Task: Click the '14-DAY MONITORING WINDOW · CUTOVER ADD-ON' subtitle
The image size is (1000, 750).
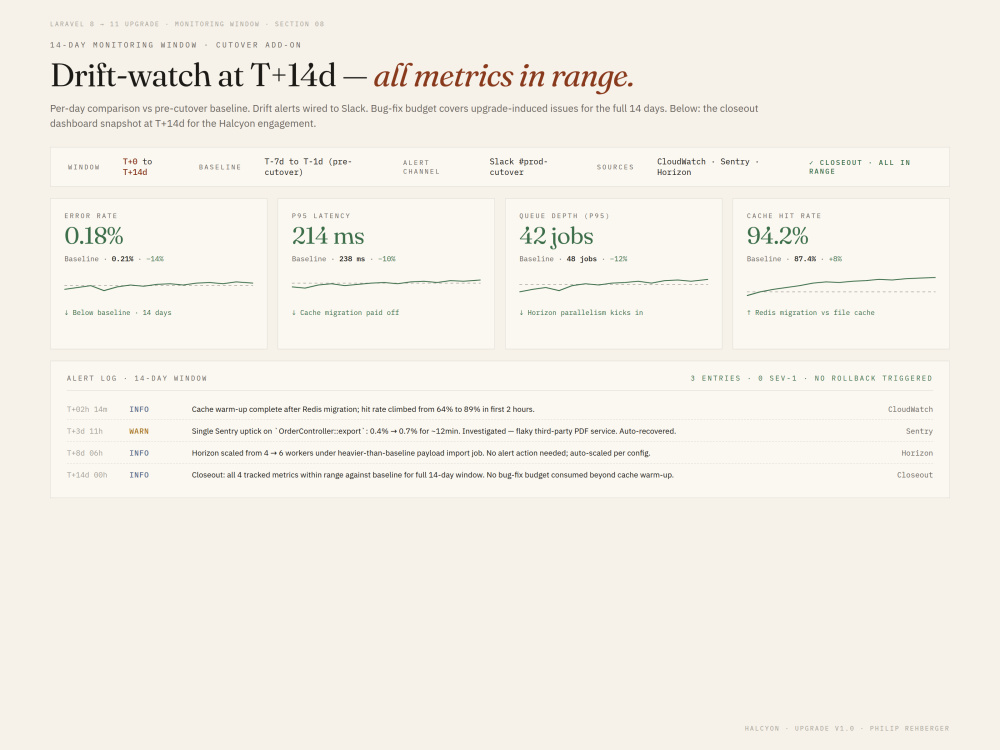Action: (175, 45)
